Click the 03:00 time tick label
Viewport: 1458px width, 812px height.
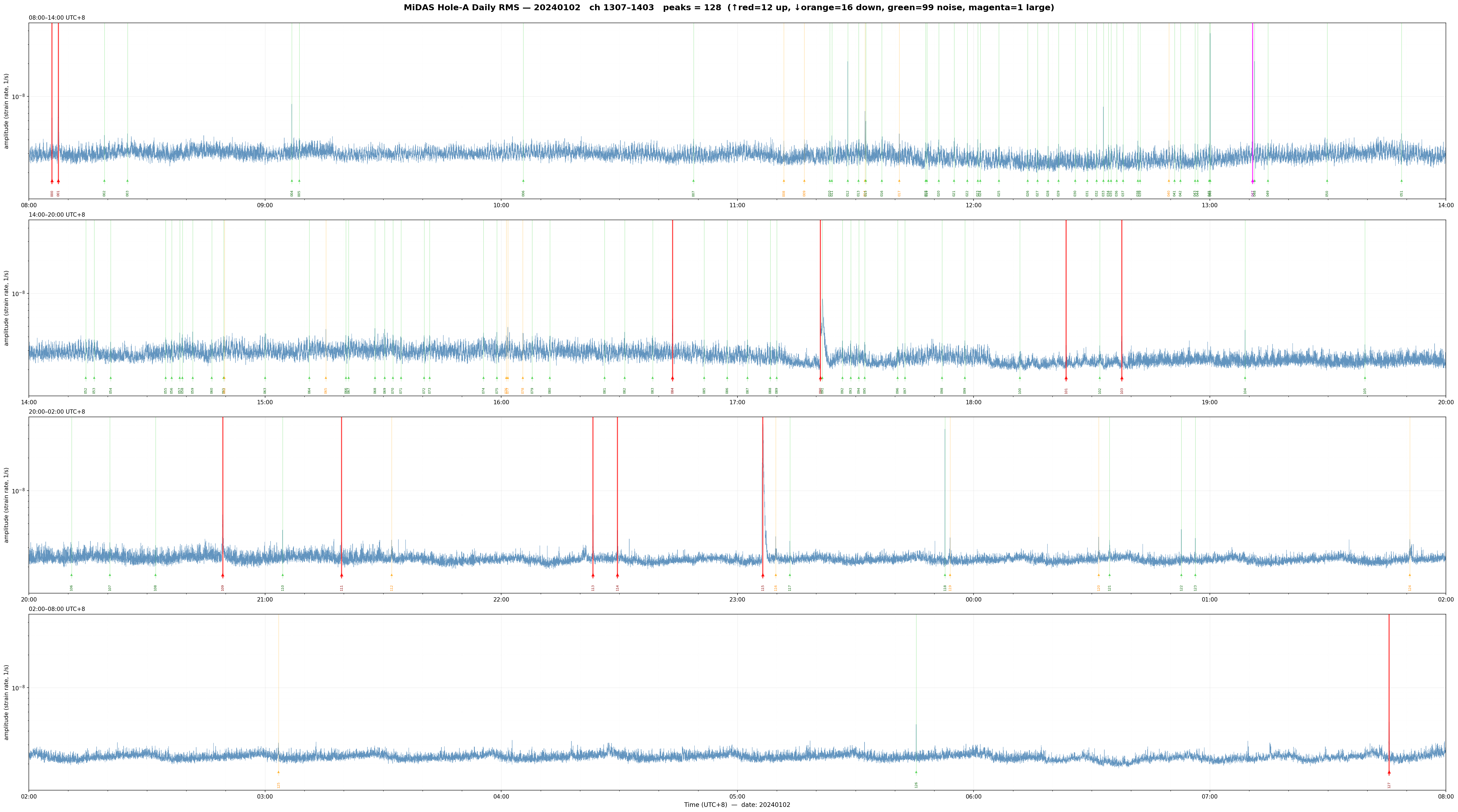point(265,797)
